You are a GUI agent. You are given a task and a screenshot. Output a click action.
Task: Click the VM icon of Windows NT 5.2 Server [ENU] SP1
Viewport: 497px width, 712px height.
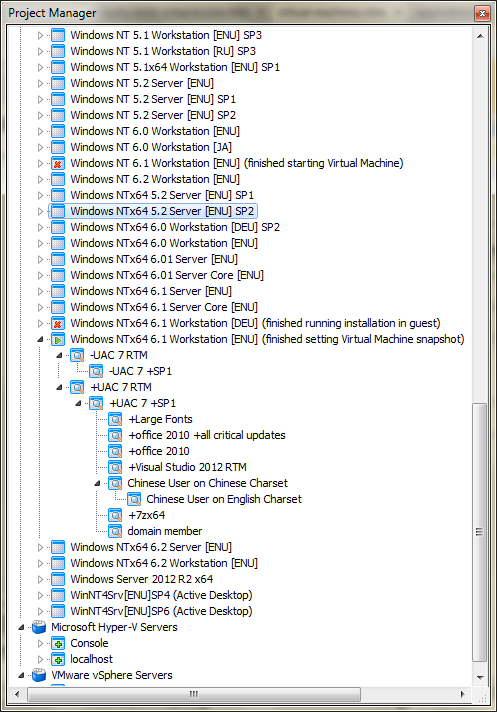pos(58,99)
